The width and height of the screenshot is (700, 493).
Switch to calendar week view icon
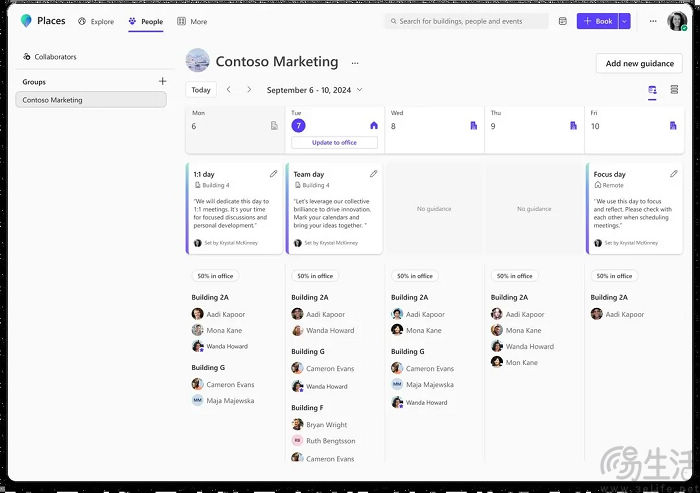tap(652, 90)
